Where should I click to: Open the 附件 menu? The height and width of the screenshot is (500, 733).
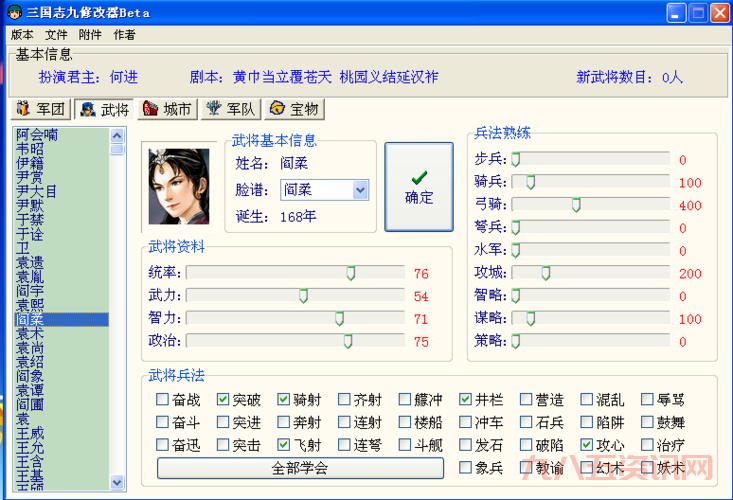[90, 34]
